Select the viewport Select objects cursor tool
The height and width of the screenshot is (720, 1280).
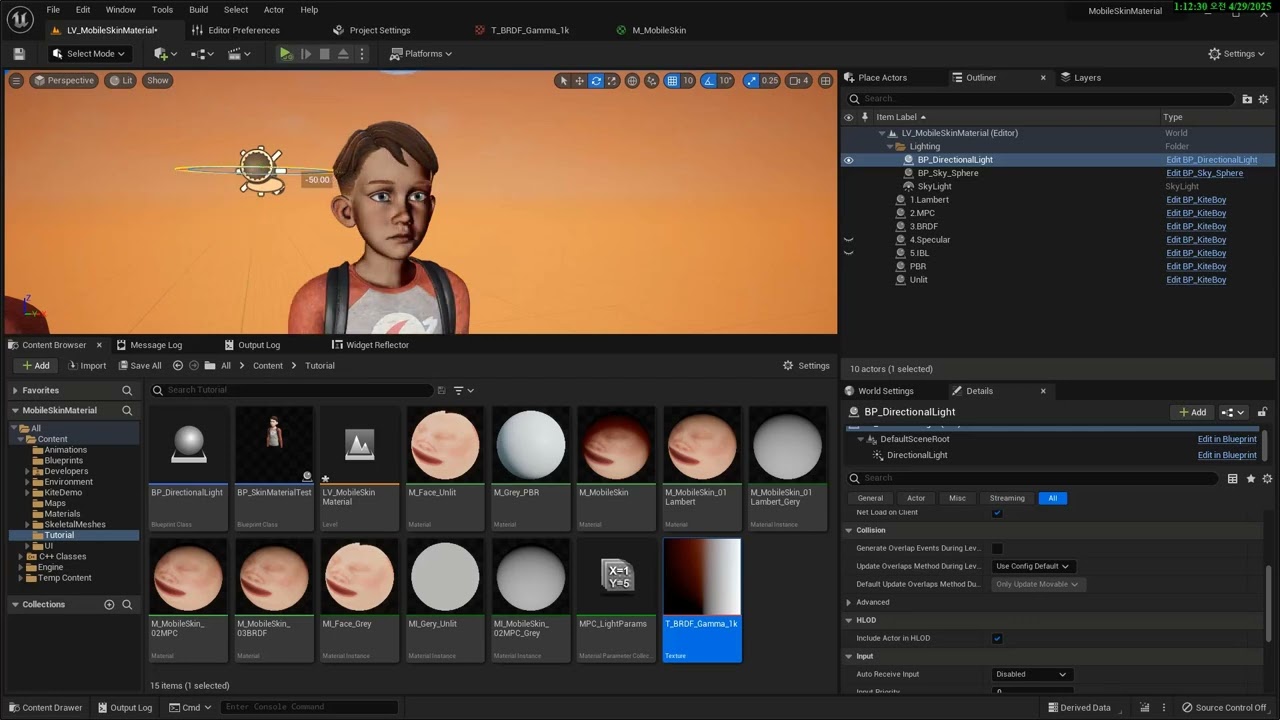pos(563,81)
